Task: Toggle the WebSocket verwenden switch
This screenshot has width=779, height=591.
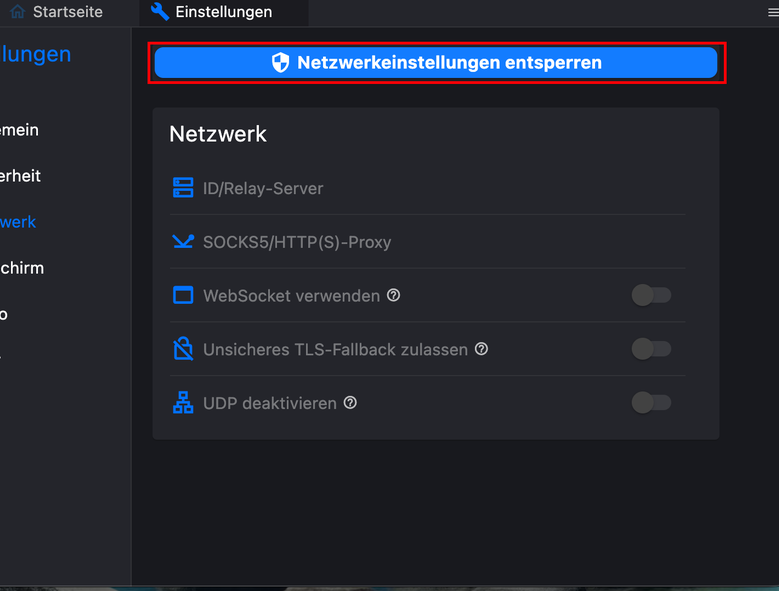Action: [x=651, y=295]
